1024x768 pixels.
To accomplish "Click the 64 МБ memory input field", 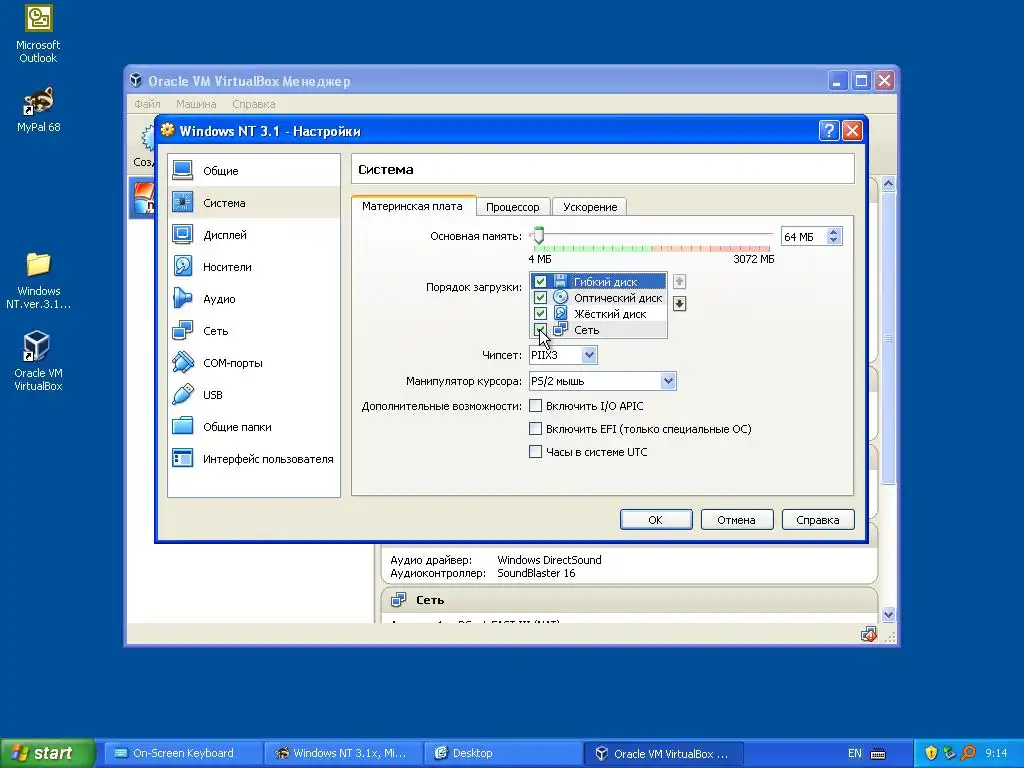I will click(804, 236).
